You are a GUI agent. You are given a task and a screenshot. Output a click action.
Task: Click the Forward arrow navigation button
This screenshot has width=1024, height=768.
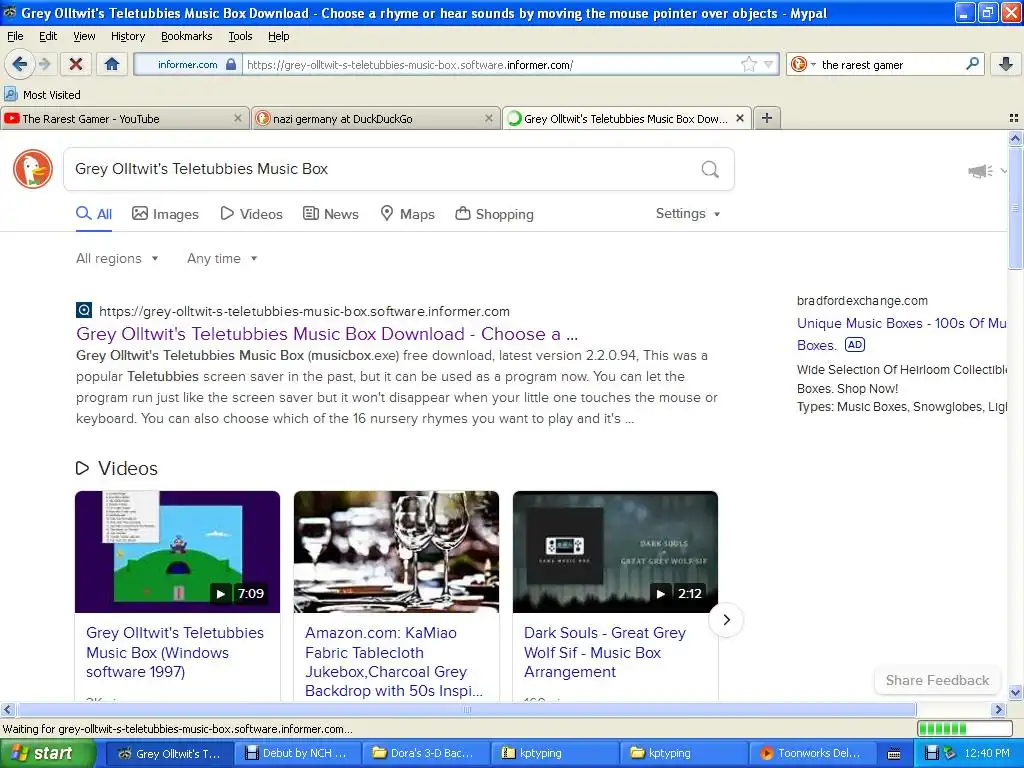[x=44, y=64]
